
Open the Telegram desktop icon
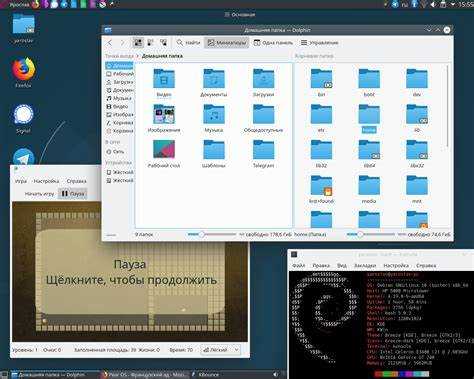tap(23, 157)
